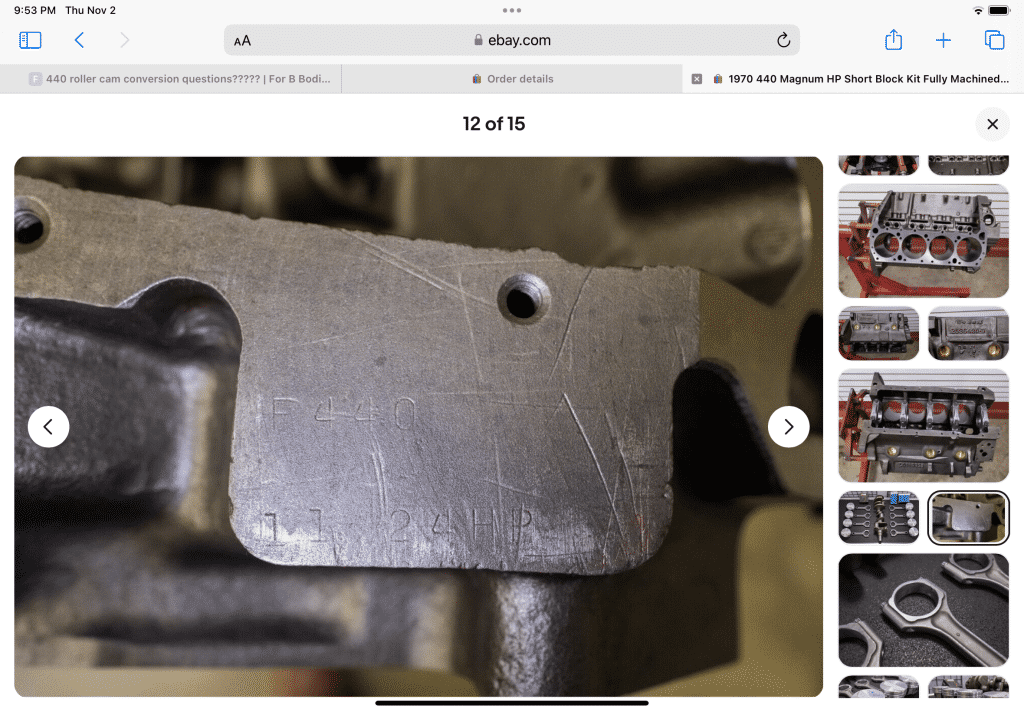Reload the eBay page
This screenshot has width=1024, height=712.
point(783,40)
